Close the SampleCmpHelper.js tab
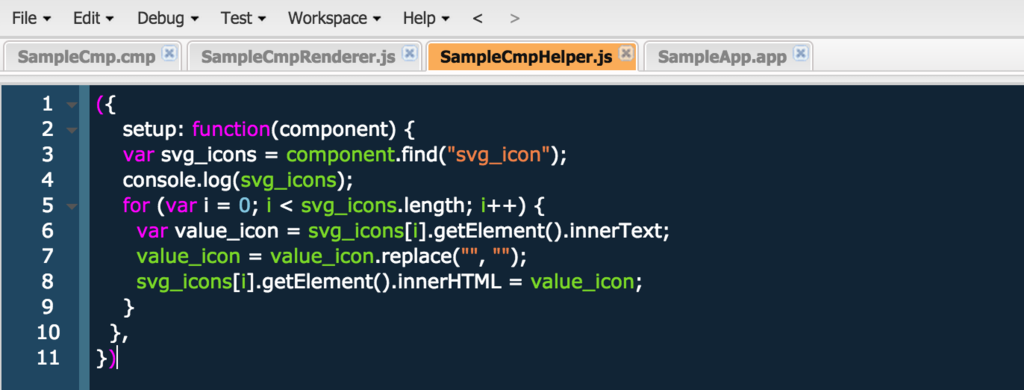The width and height of the screenshot is (1024, 390). (x=625, y=53)
